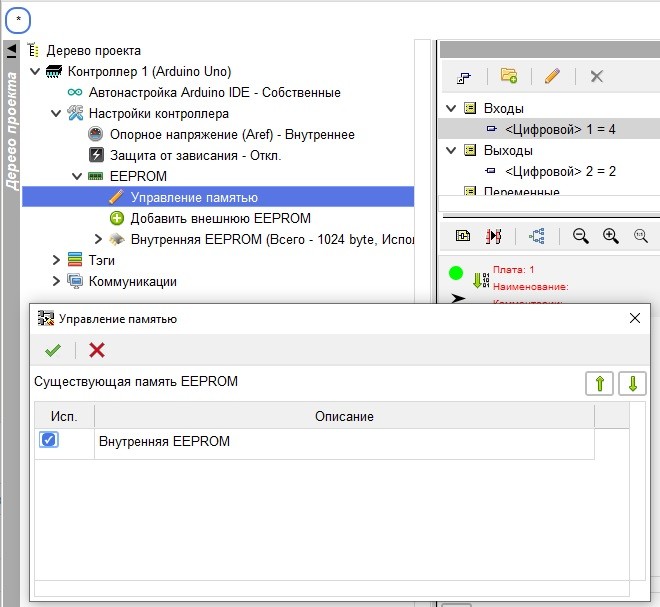Viewport: 660px width, 607px height.
Task: Click the Наименование: label
Action: coord(530,287)
